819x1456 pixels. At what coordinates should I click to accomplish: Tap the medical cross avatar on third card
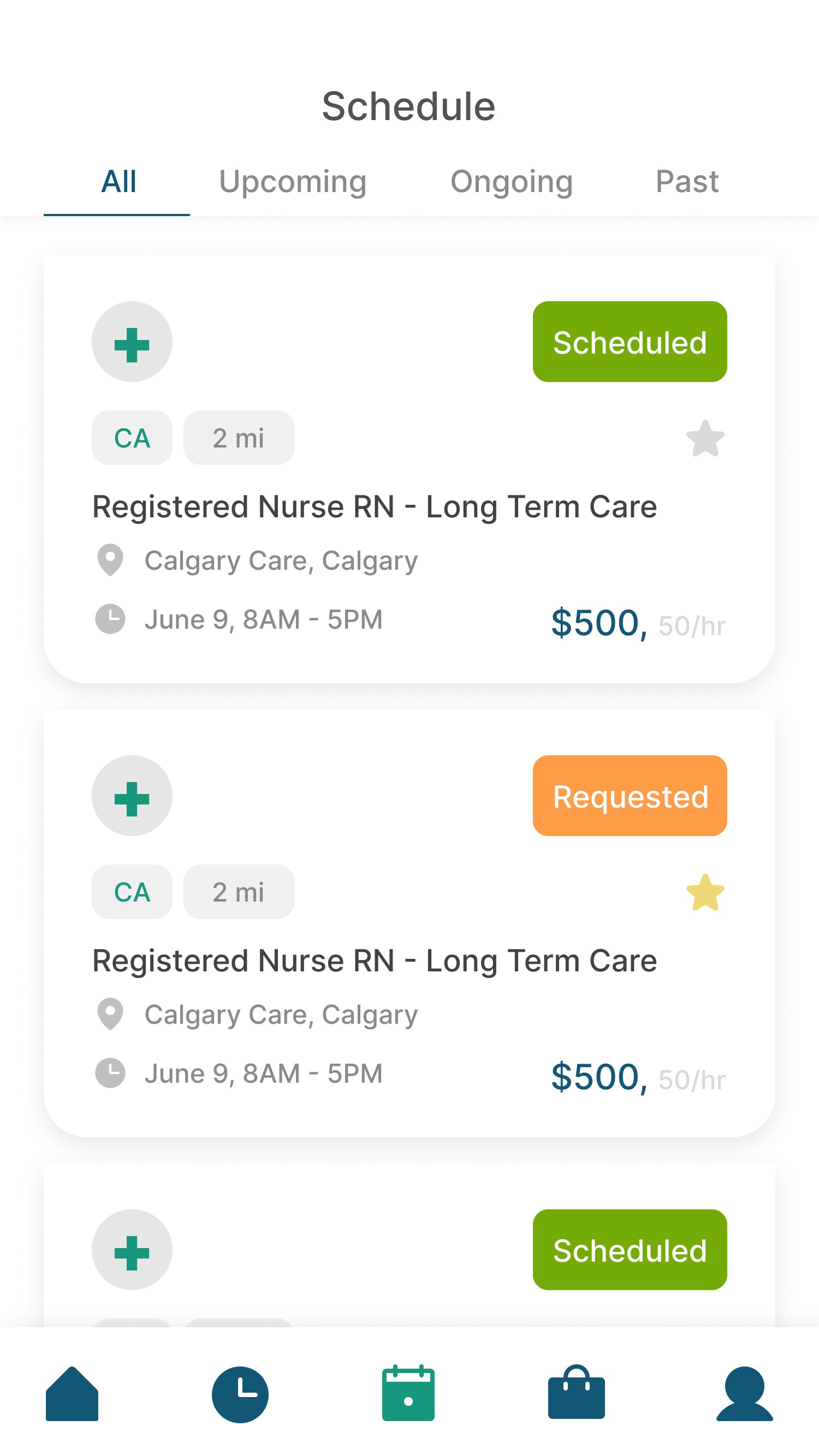tap(132, 1249)
